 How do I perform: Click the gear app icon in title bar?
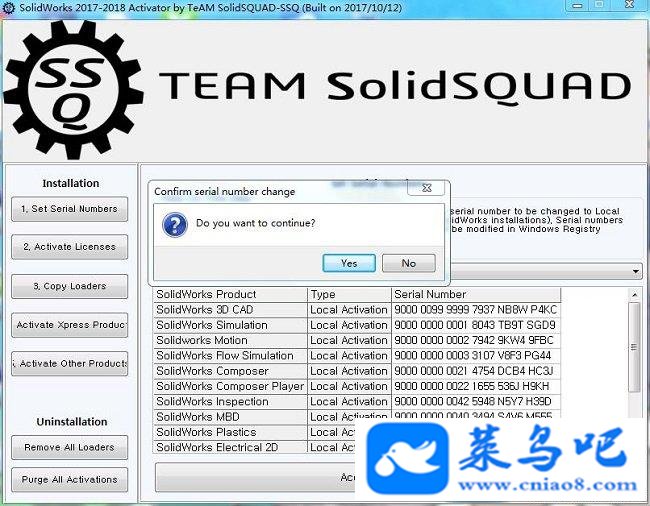pos(8,7)
